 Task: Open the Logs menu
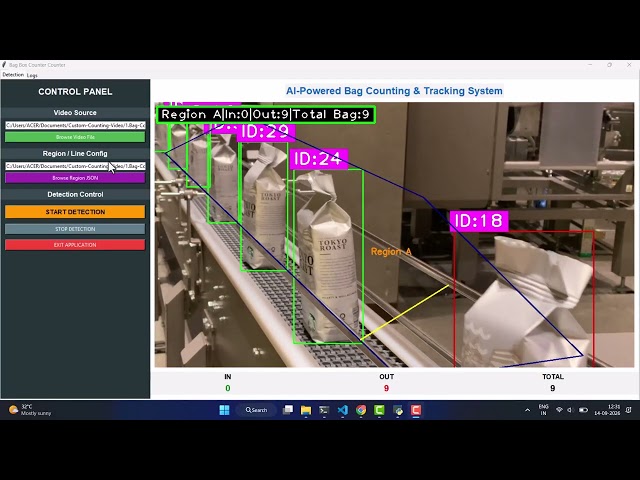click(x=32, y=75)
